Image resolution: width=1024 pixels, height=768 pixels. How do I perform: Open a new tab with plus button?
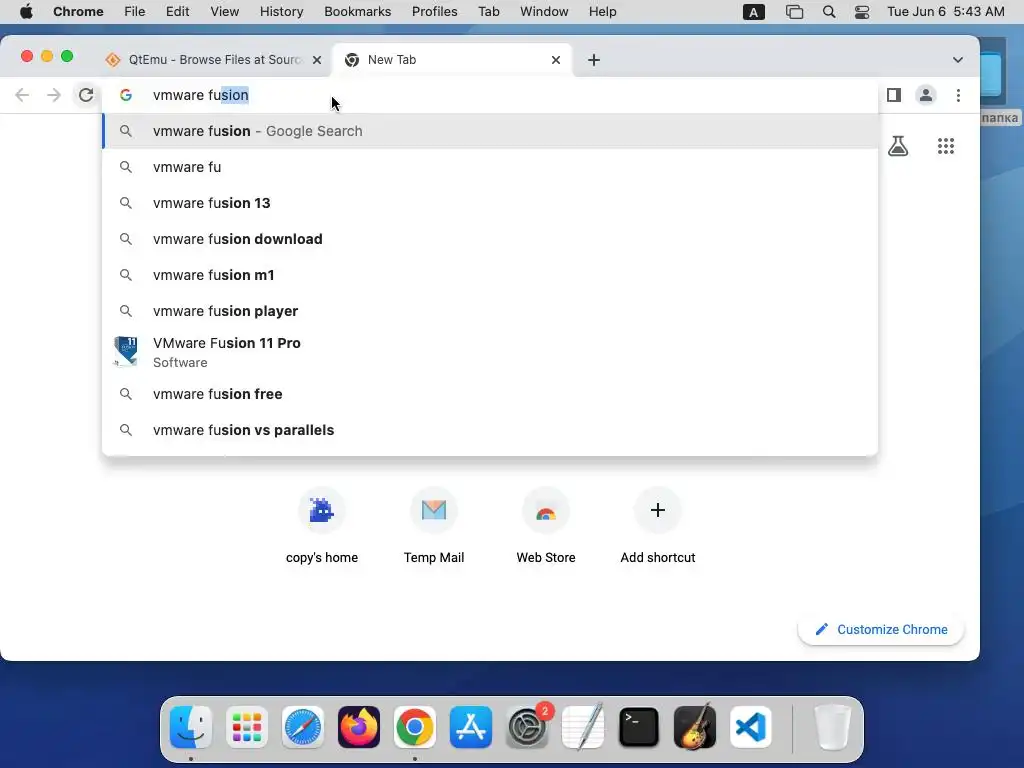click(x=594, y=60)
